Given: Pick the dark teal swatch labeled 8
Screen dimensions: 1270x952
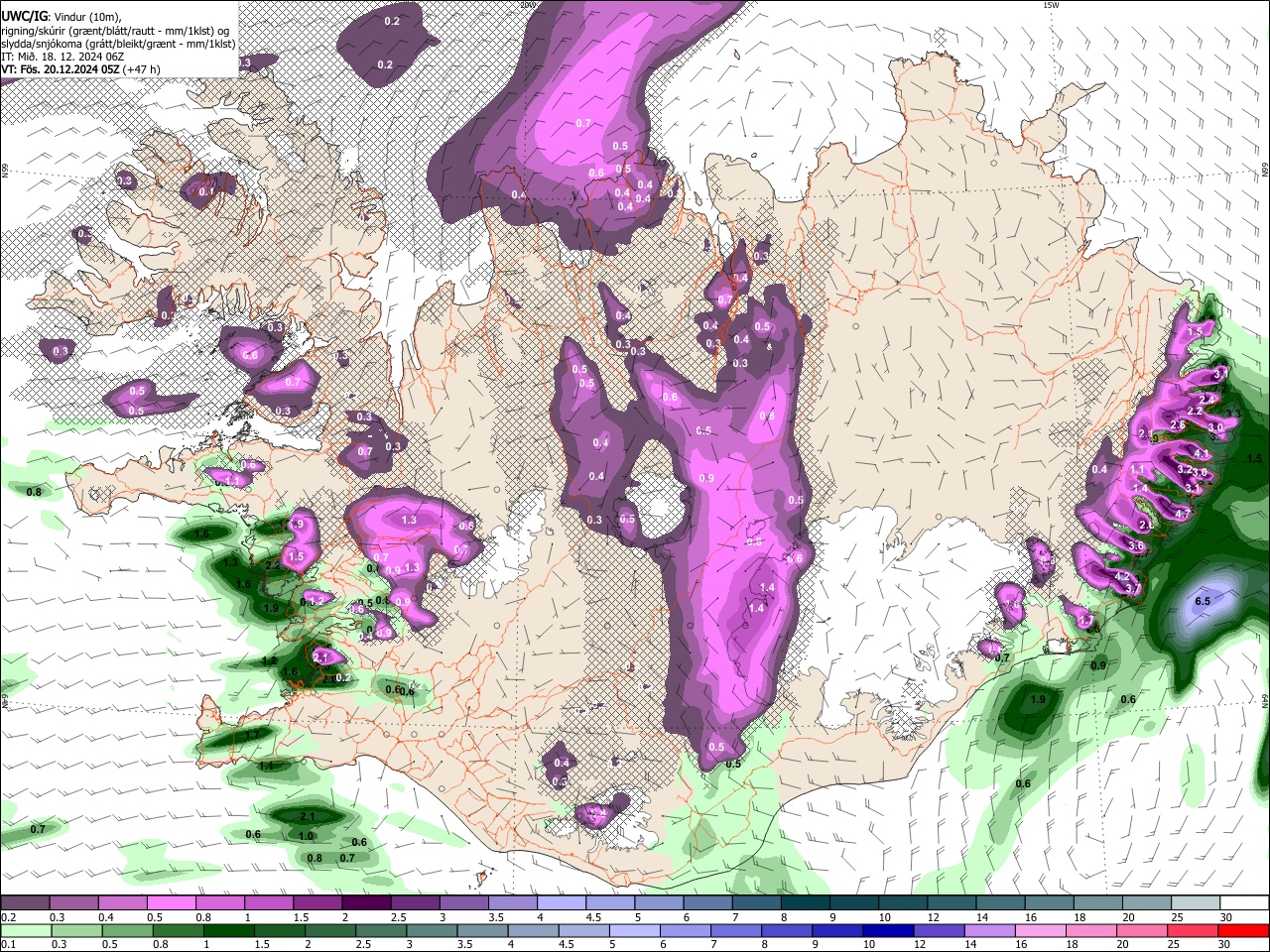Looking at the screenshot, I should [806, 903].
